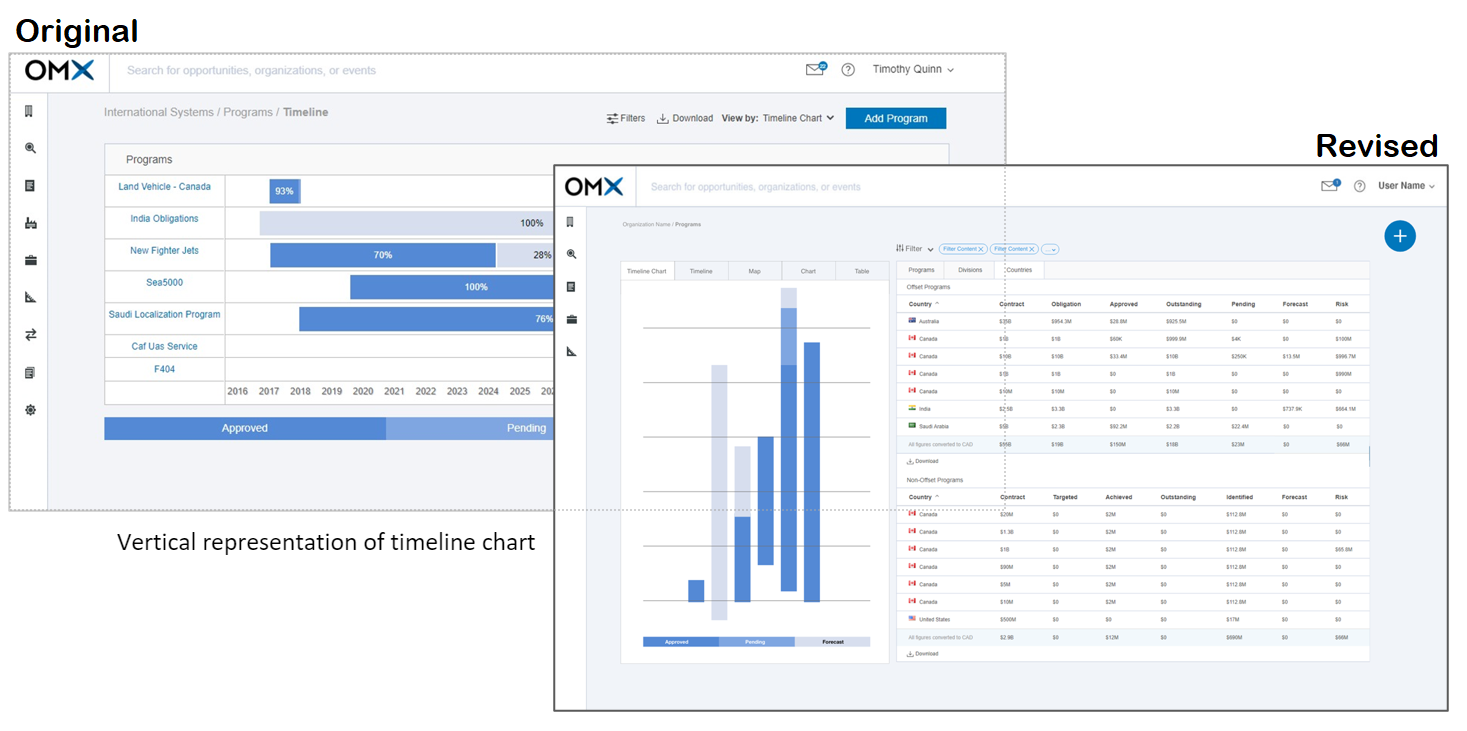Select the transfer arrows icon in sidebar
The height and width of the screenshot is (731, 1467).
tap(29, 334)
